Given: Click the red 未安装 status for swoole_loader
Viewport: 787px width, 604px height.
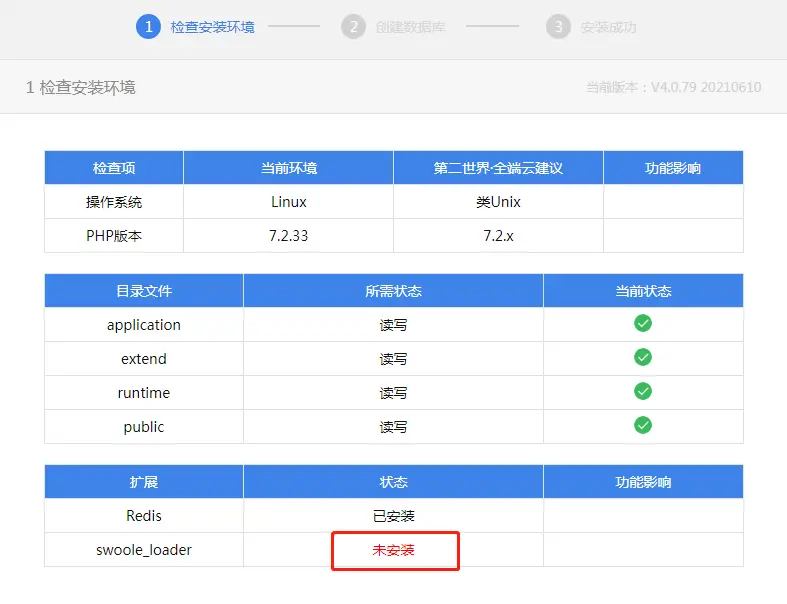Looking at the screenshot, I should tap(394, 550).
